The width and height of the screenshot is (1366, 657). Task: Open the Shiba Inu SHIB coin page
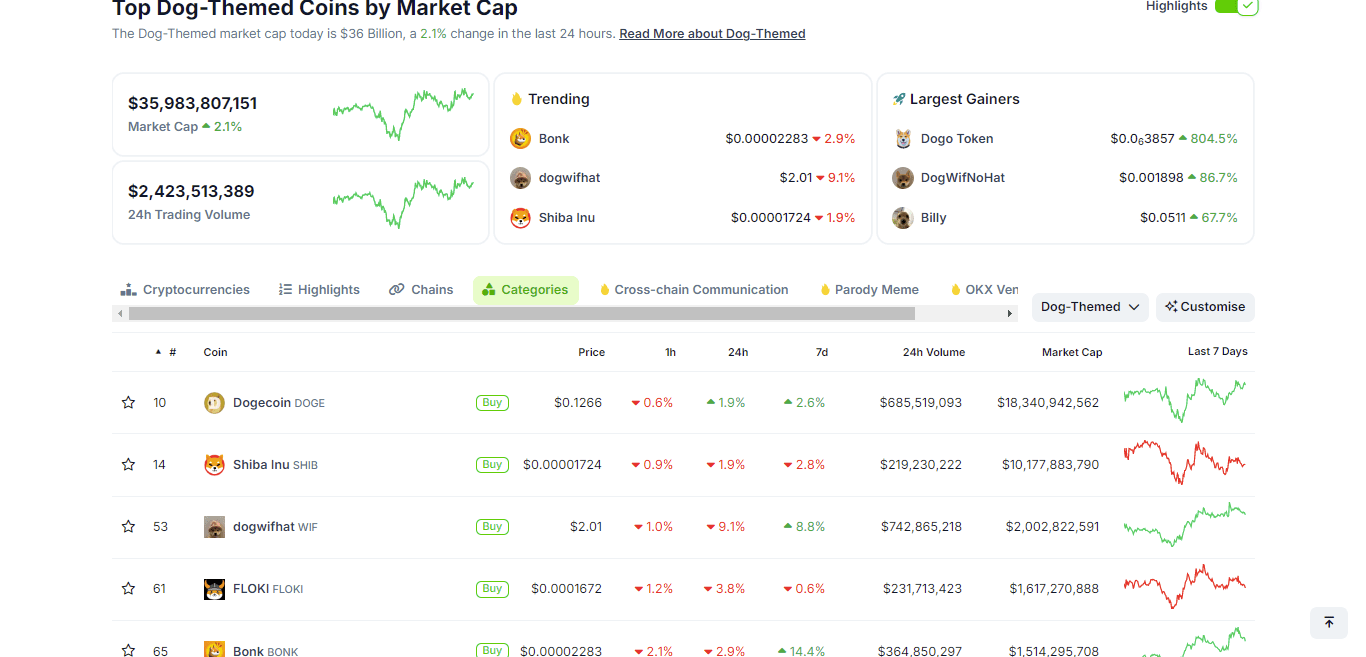[275, 465]
